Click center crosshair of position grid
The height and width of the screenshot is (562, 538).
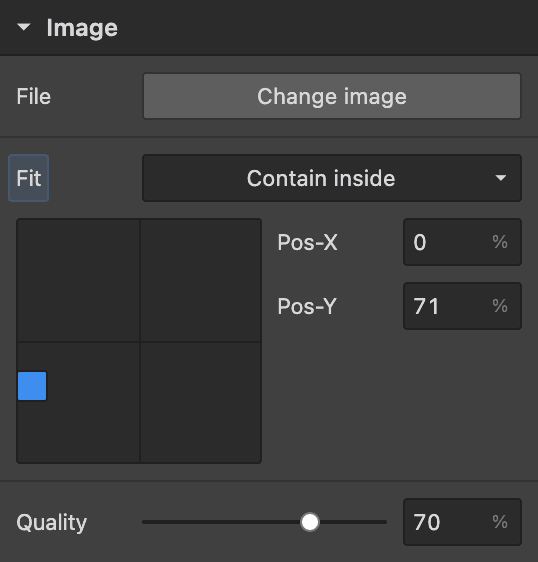coord(140,342)
